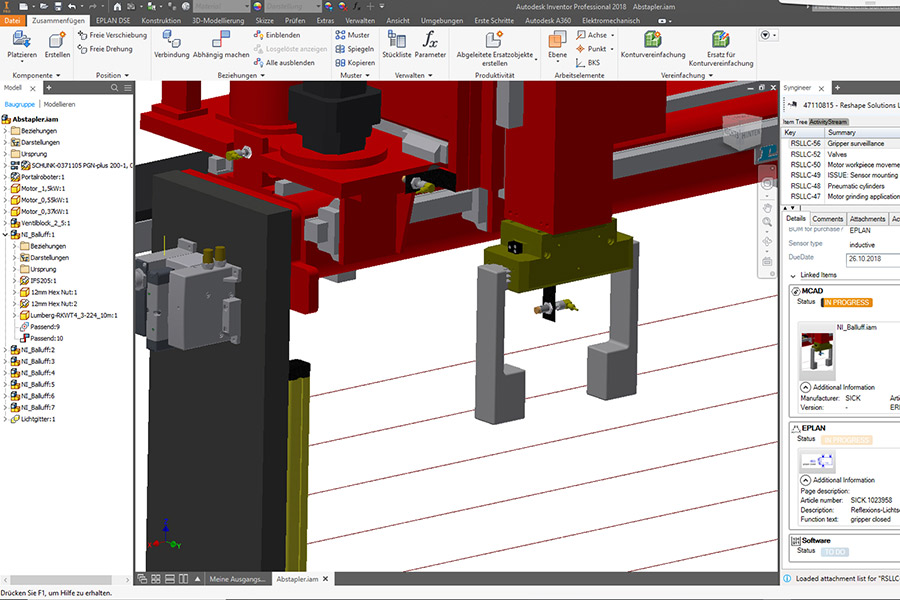Add a new browser panel with plus
Image resolution: width=900 pixels, height=600 pixels.
point(49,88)
